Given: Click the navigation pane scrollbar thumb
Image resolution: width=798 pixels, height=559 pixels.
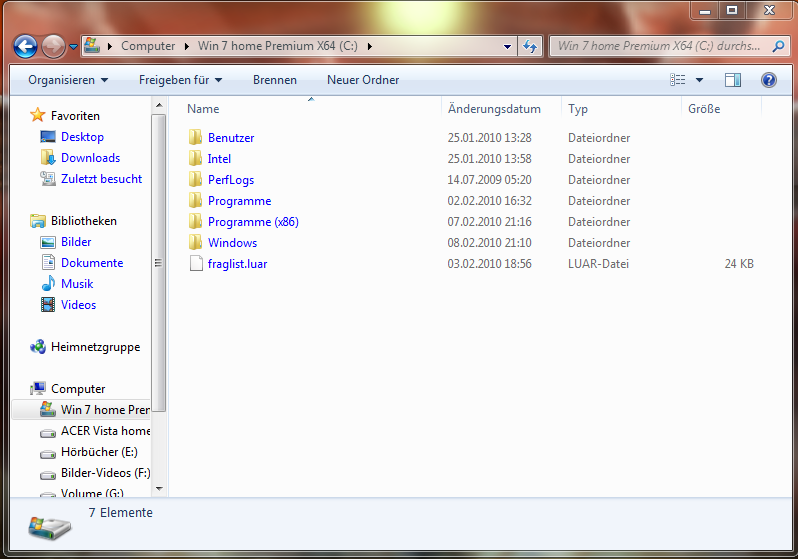Looking at the screenshot, I should [x=159, y=263].
